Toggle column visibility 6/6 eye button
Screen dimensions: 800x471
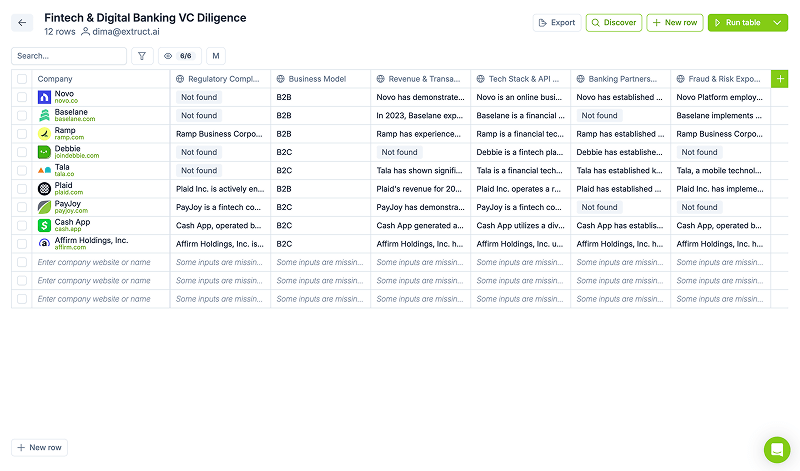coord(180,56)
